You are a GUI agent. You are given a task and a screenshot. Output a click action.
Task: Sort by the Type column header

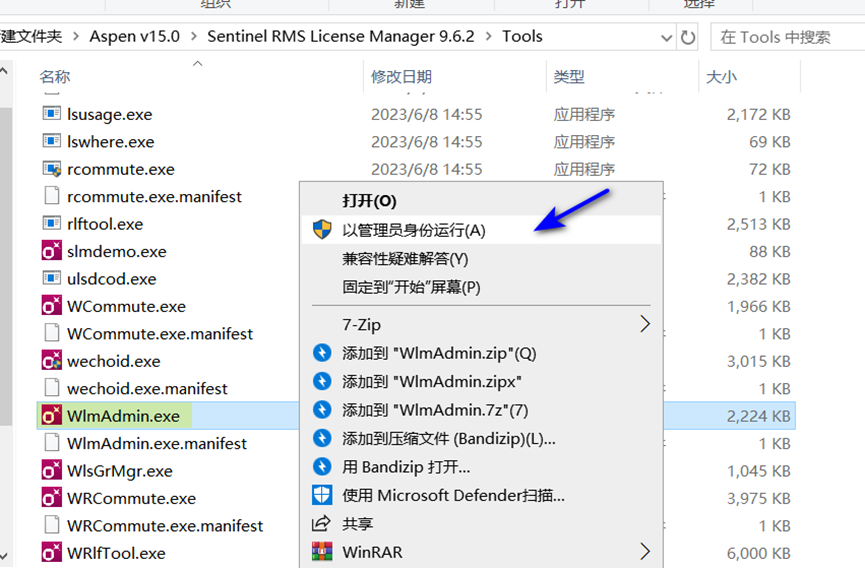tap(569, 76)
